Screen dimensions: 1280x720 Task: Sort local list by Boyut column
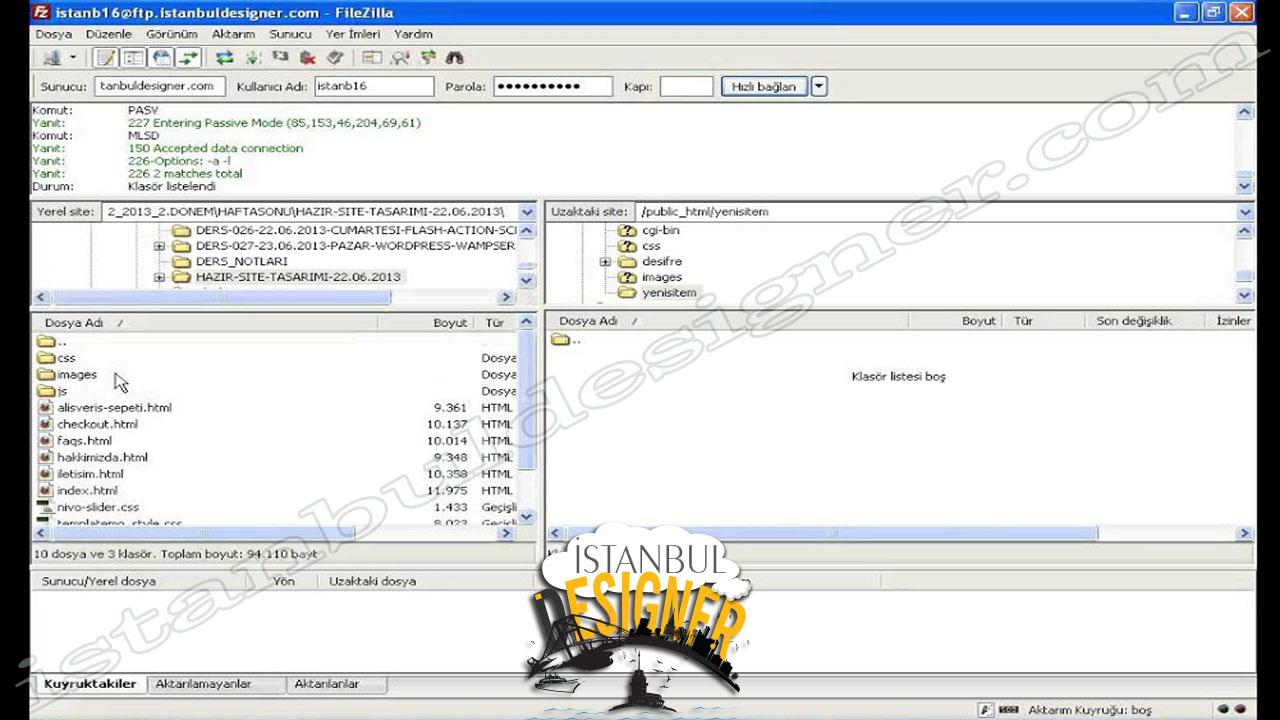(450, 323)
